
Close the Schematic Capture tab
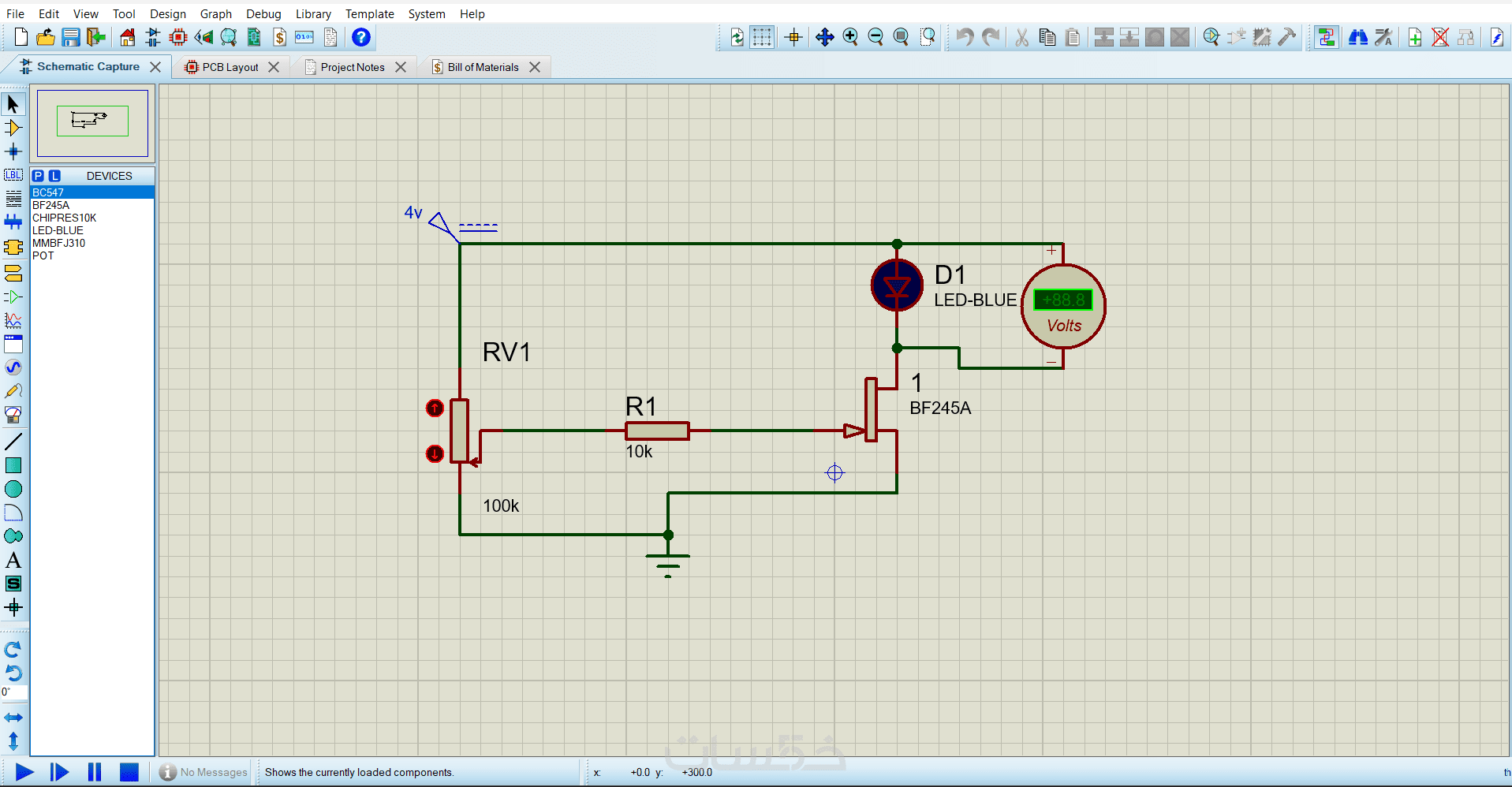(155, 67)
